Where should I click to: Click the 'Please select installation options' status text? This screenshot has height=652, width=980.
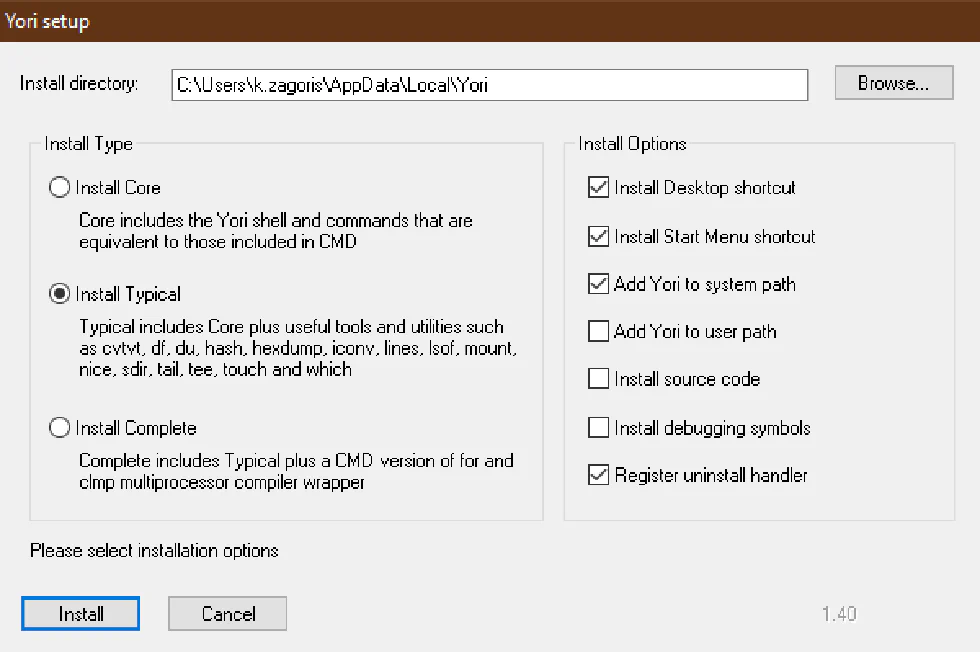point(154,551)
